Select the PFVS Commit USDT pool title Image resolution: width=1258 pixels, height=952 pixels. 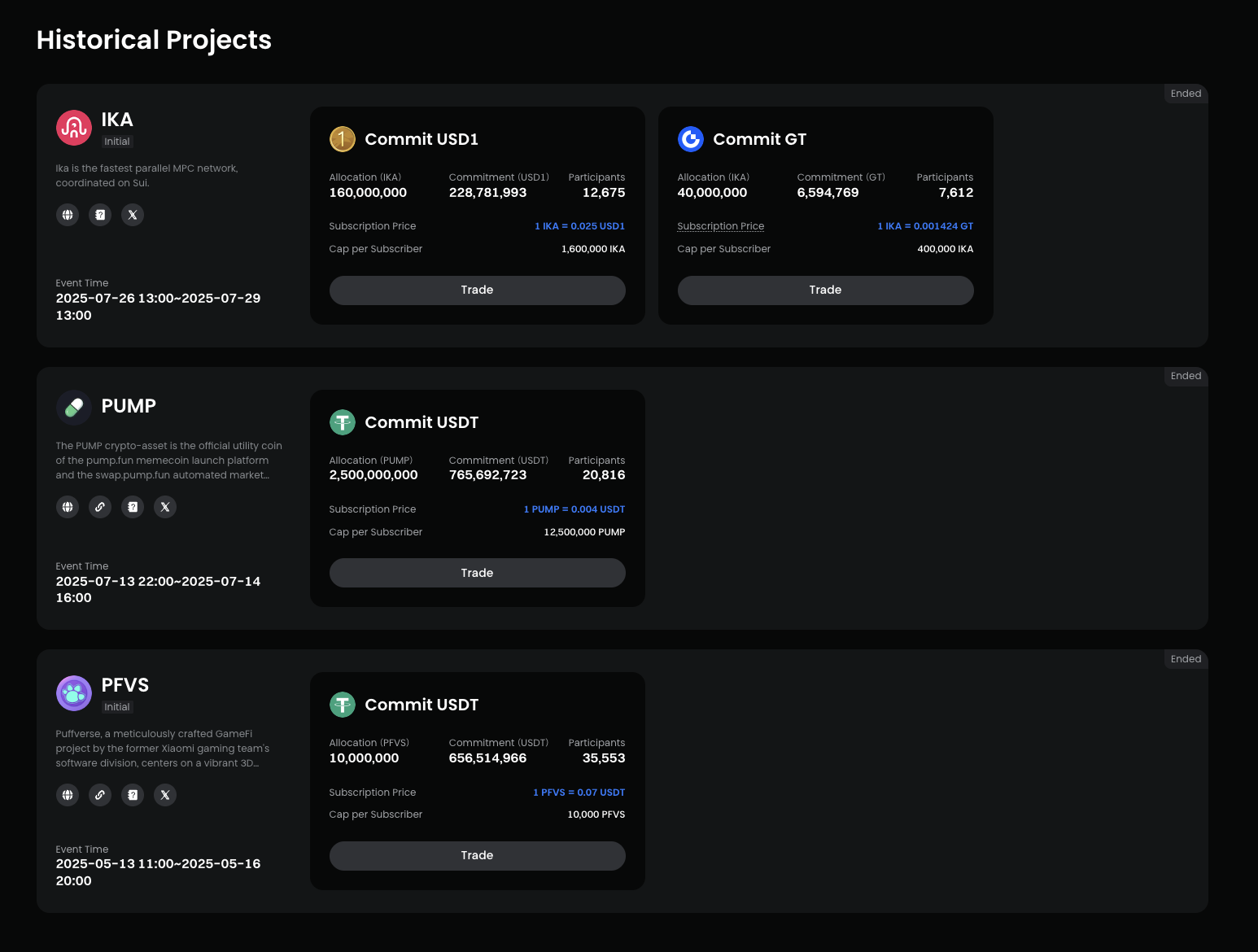(422, 705)
